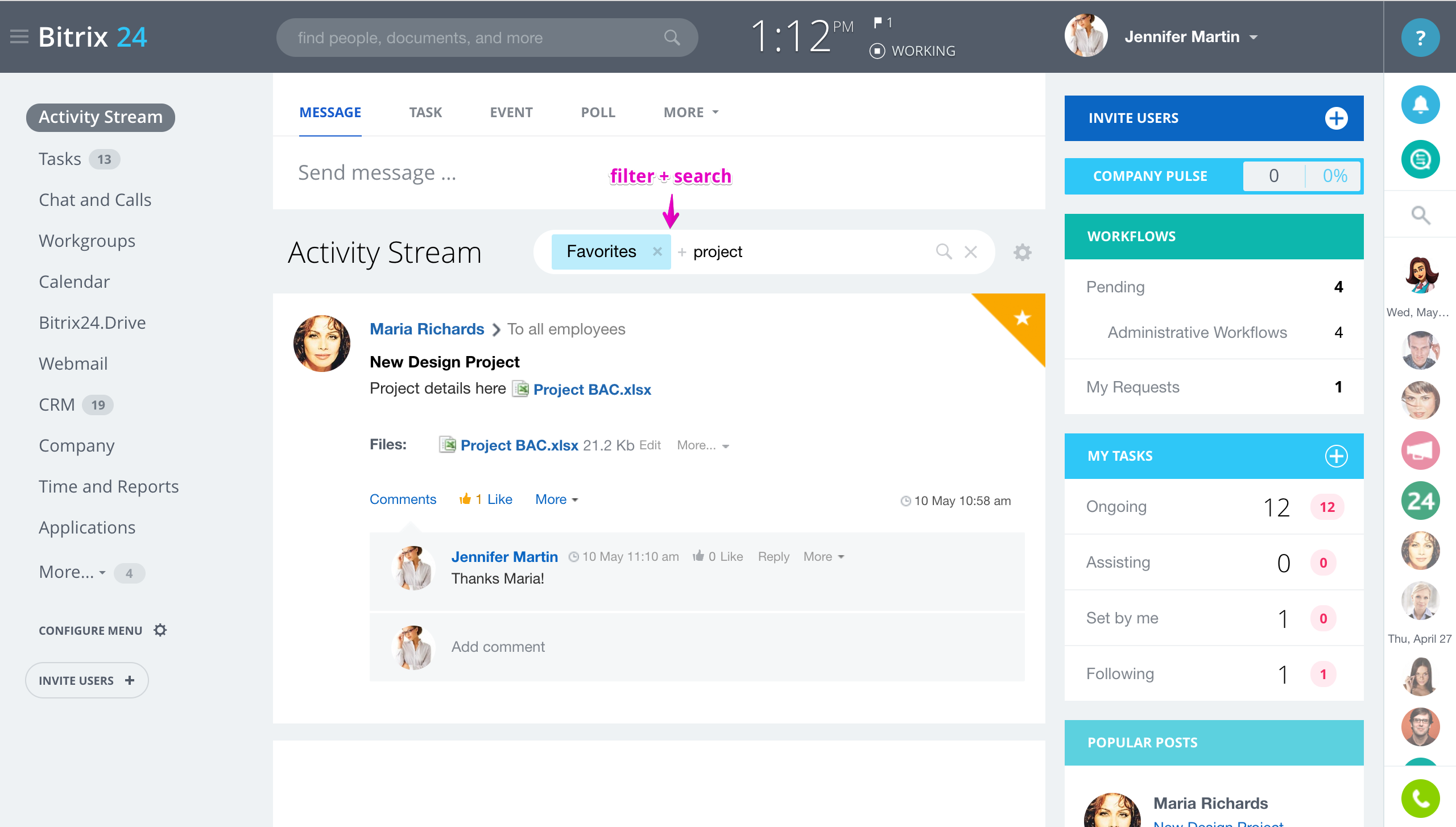Click the green phone call button

click(1420, 798)
